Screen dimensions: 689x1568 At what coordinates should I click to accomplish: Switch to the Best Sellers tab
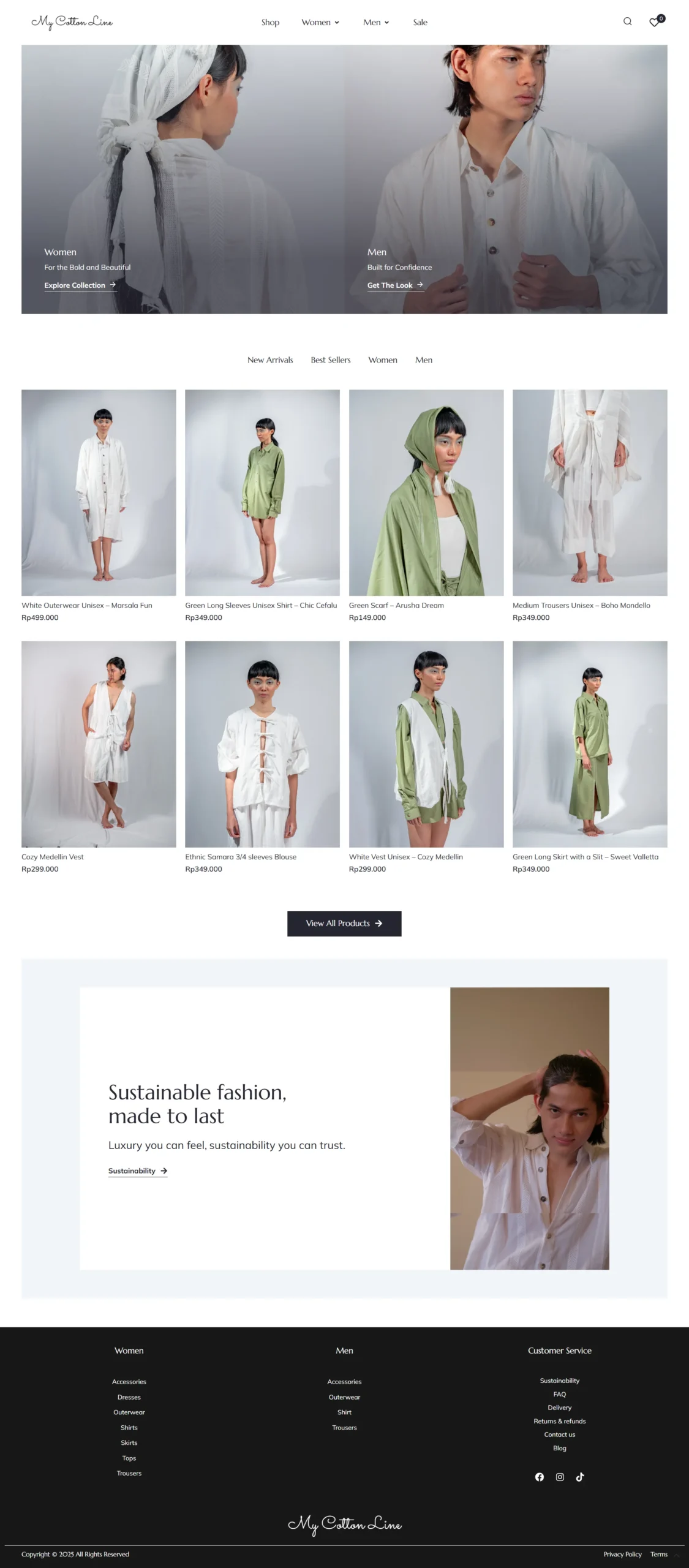tap(331, 360)
